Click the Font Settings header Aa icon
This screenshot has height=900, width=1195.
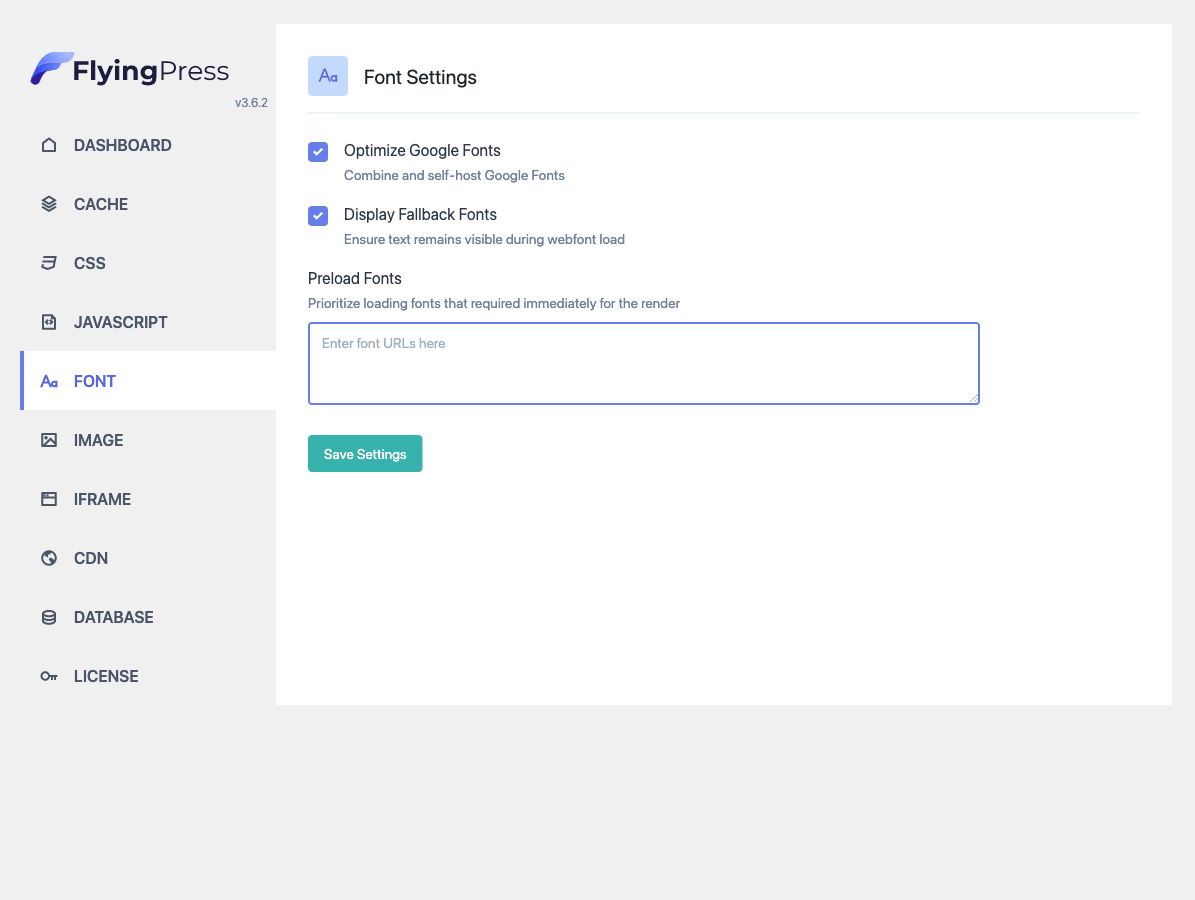328,75
